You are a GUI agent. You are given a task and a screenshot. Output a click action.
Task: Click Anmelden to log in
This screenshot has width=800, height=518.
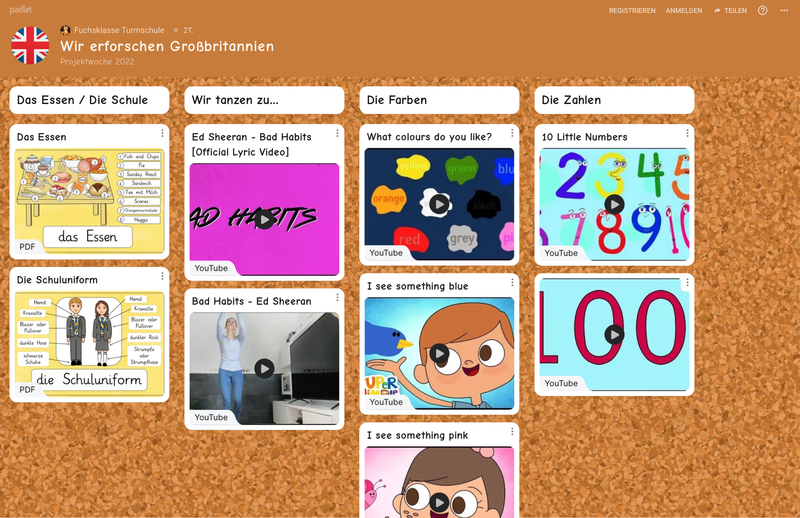click(684, 10)
